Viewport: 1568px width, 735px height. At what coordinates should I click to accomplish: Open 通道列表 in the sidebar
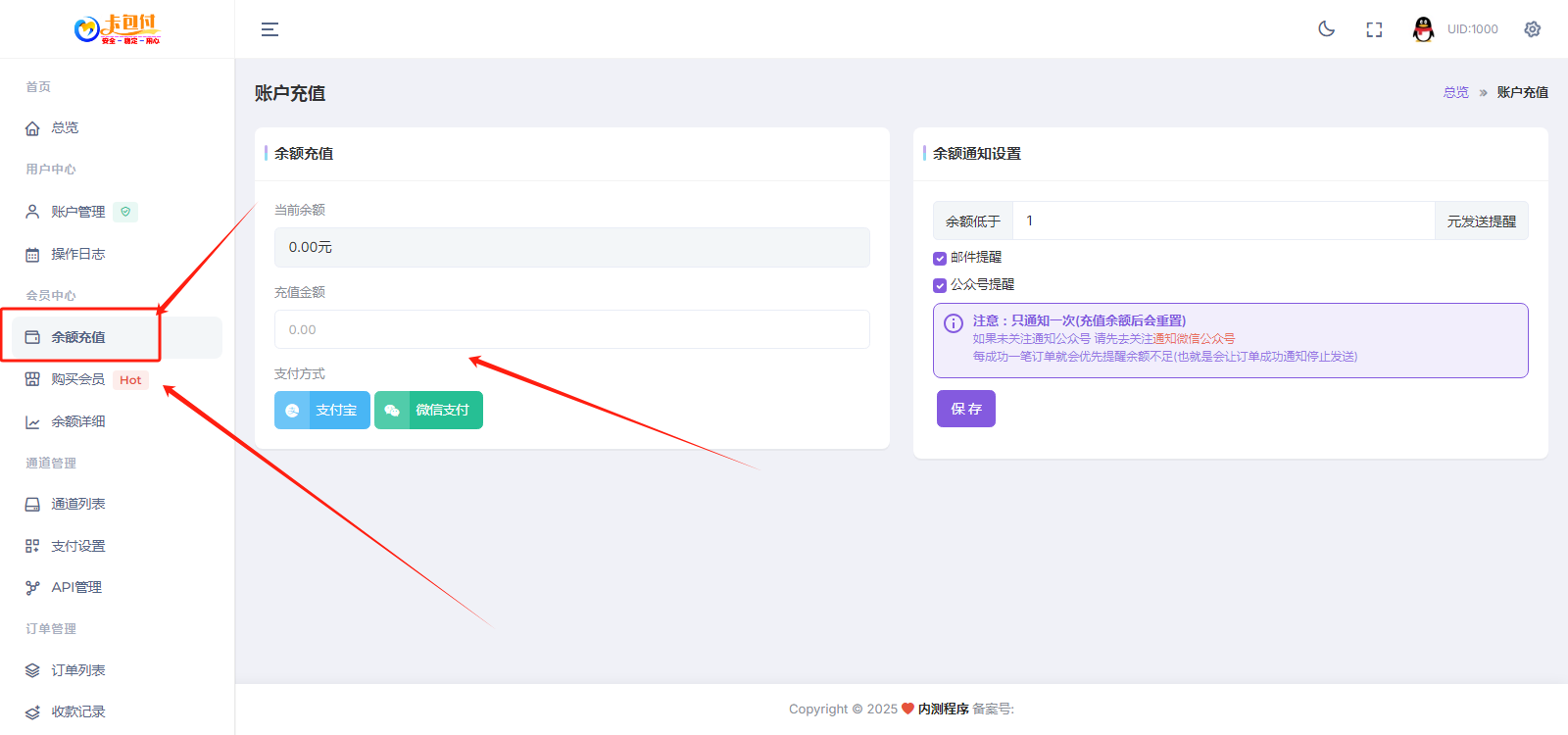pyautogui.click(x=78, y=504)
